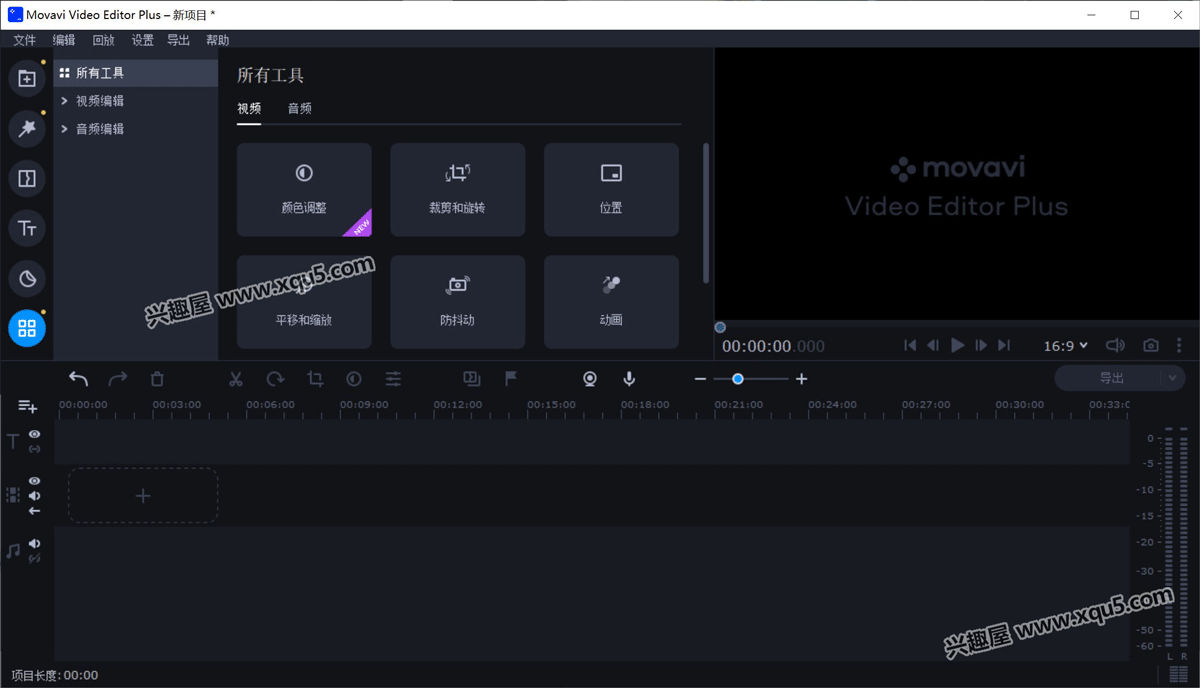Add a marker with the flag icon
1200x688 pixels.
point(511,378)
